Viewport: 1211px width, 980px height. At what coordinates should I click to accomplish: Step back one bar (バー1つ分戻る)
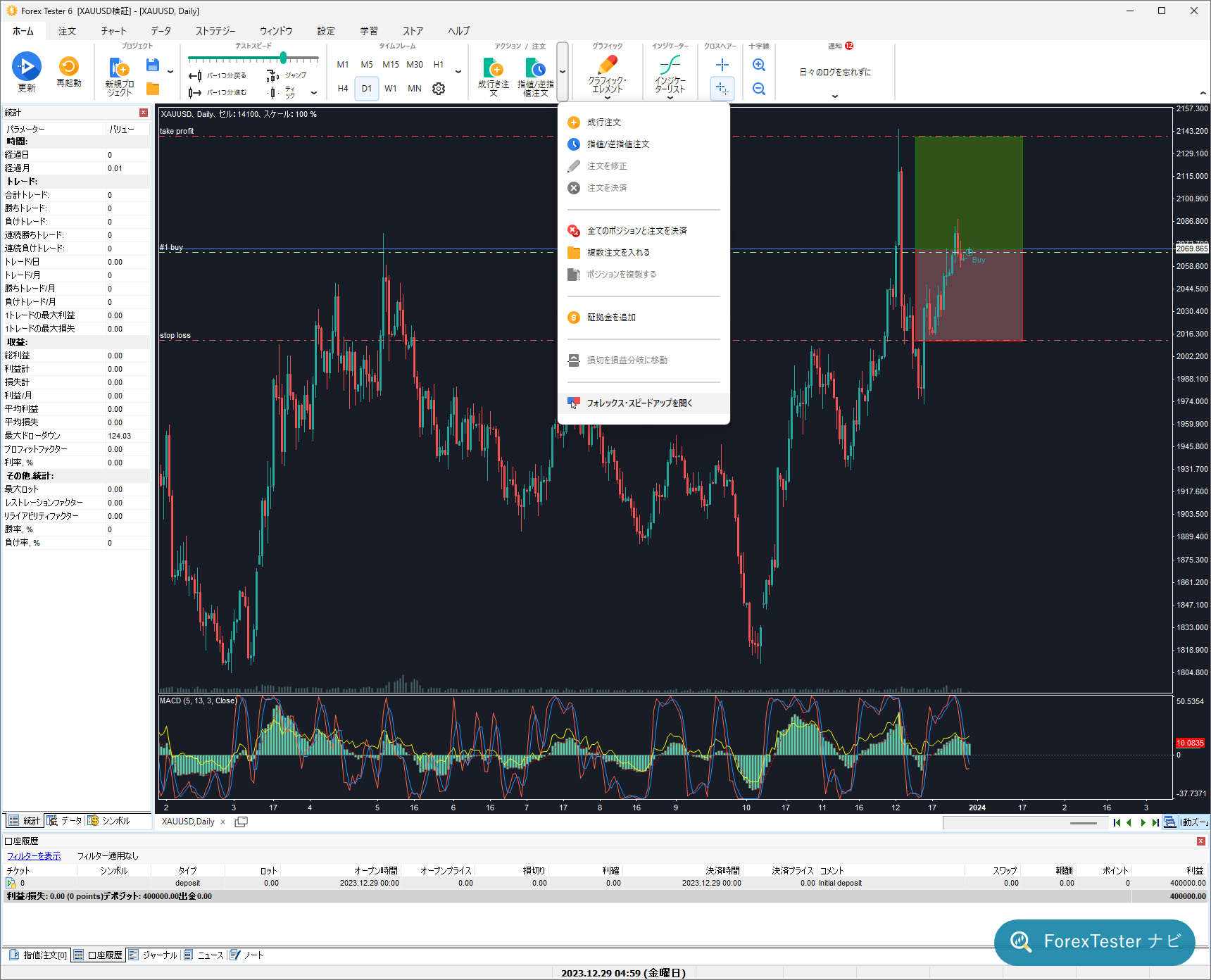(x=218, y=75)
